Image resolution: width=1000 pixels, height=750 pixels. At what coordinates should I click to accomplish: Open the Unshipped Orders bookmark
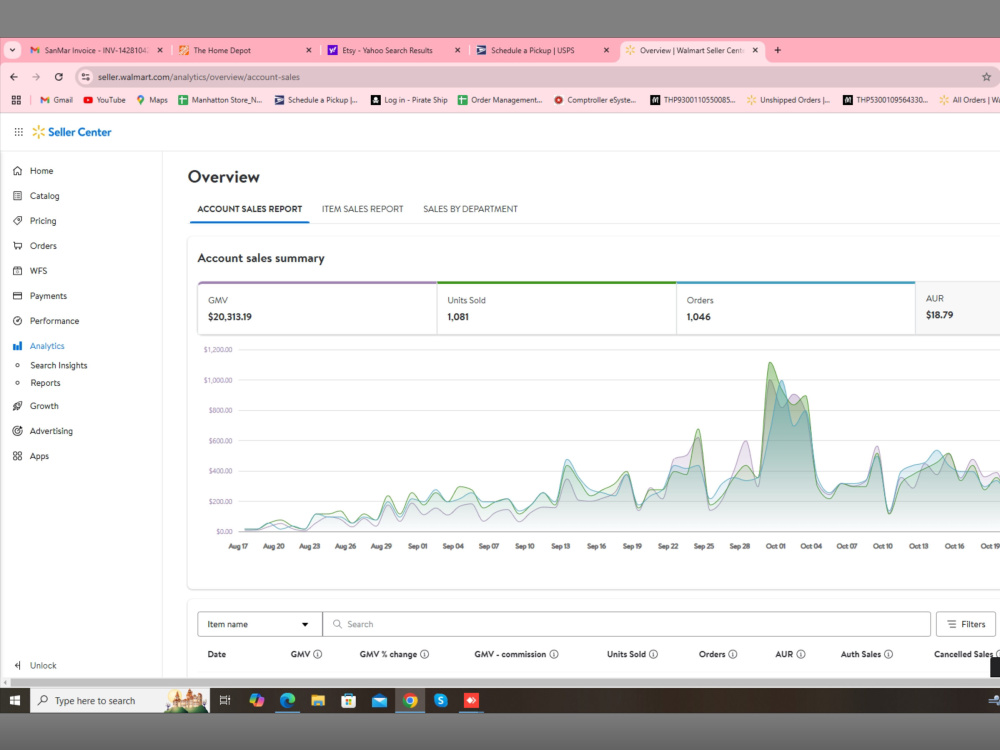point(788,100)
